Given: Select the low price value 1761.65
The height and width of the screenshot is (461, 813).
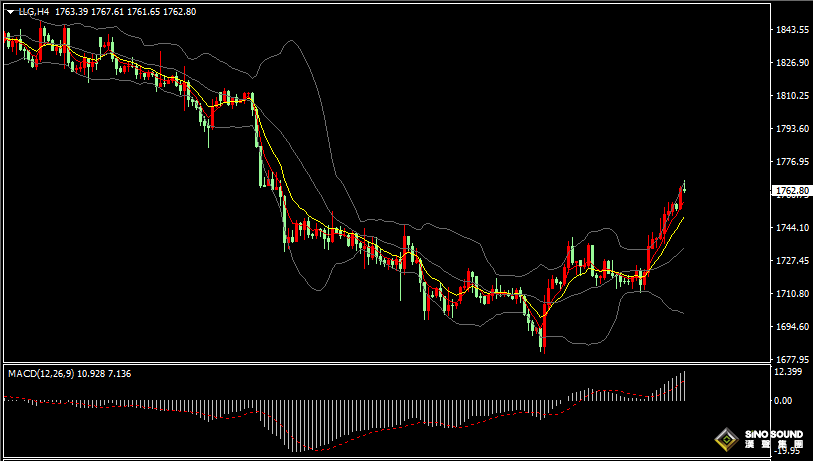Looking at the screenshot, I should click(143, 11).
